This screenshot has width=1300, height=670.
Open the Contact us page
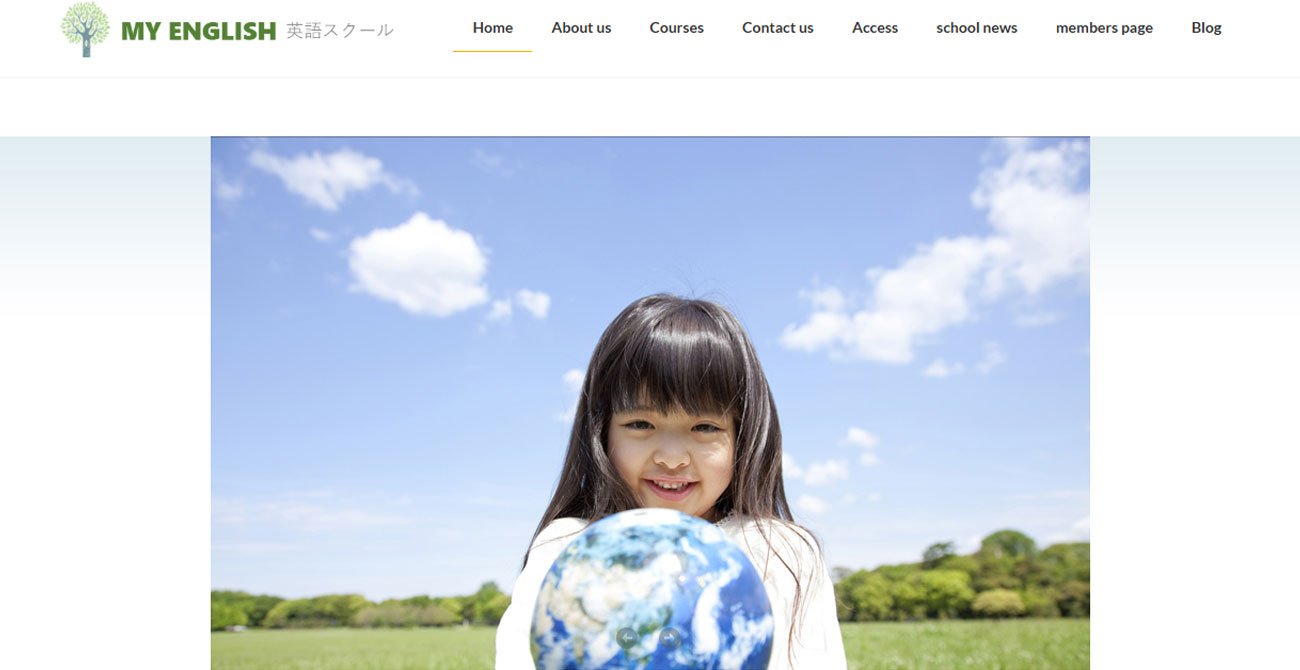[778, 27]
